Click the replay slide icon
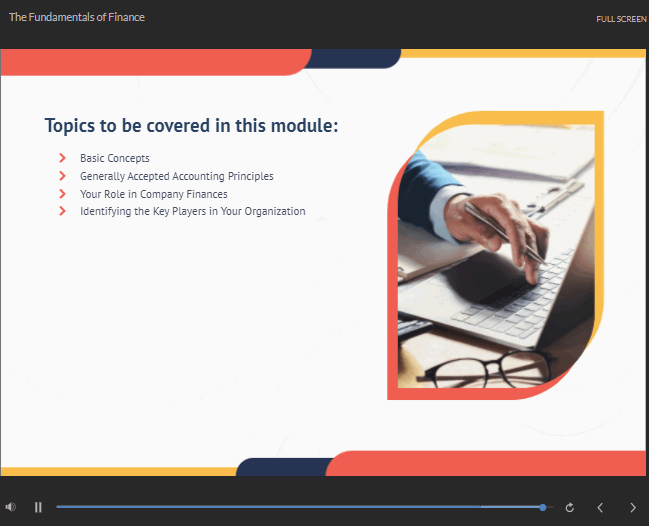The image size is (649, 526). point(570,507)
